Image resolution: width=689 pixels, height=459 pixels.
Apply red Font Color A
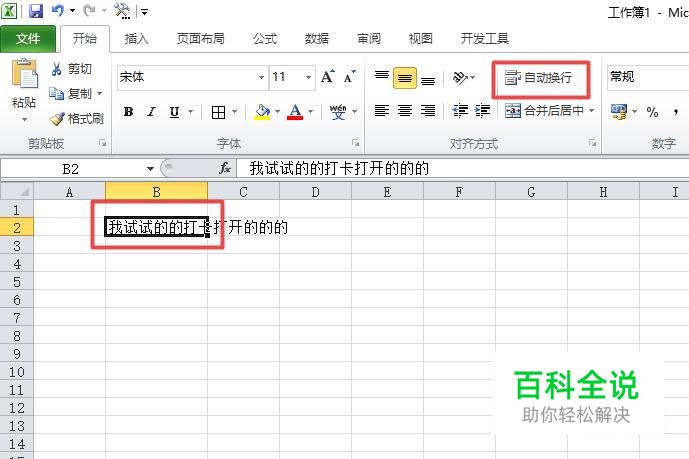[x=295, y=112]
